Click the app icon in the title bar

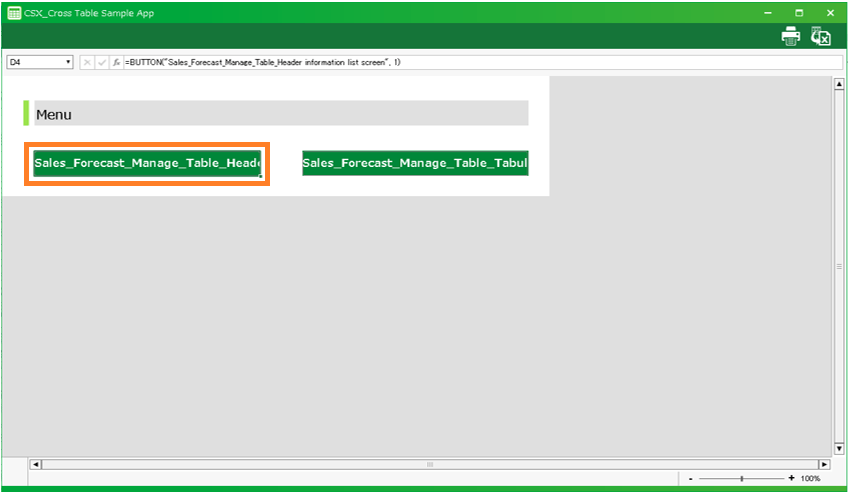13,12
